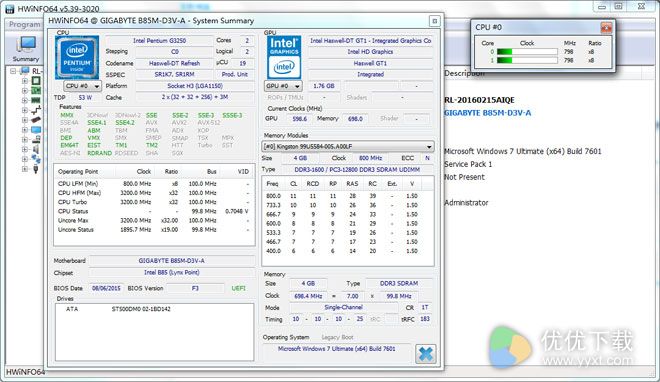Click RL-20160215AIQE computer name in main window
The height and width of the screenshot is (382, 660).
point(479,100)
